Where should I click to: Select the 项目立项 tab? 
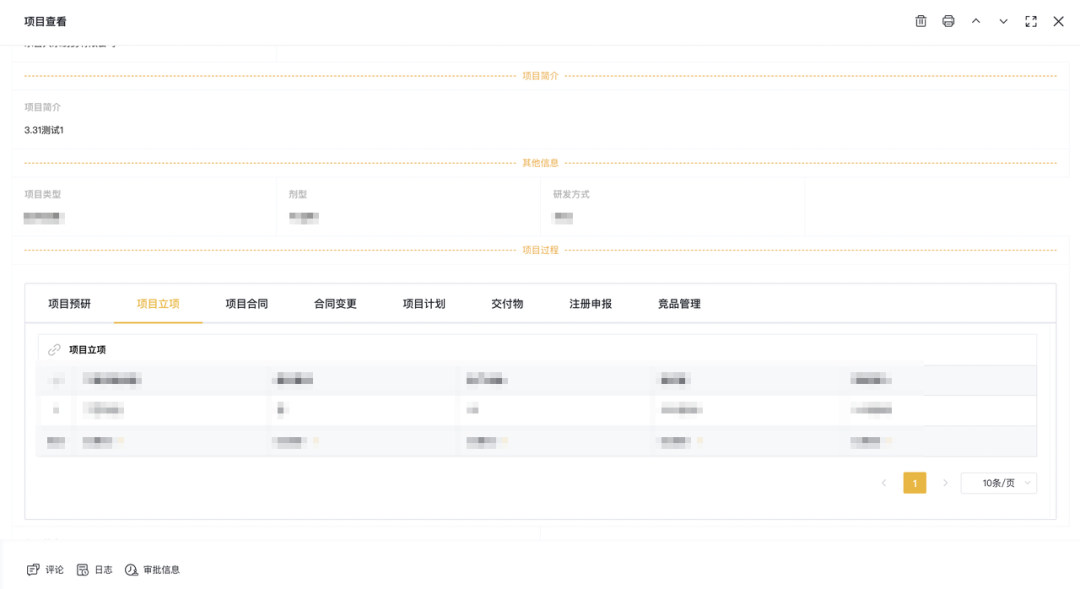point(158,304)
